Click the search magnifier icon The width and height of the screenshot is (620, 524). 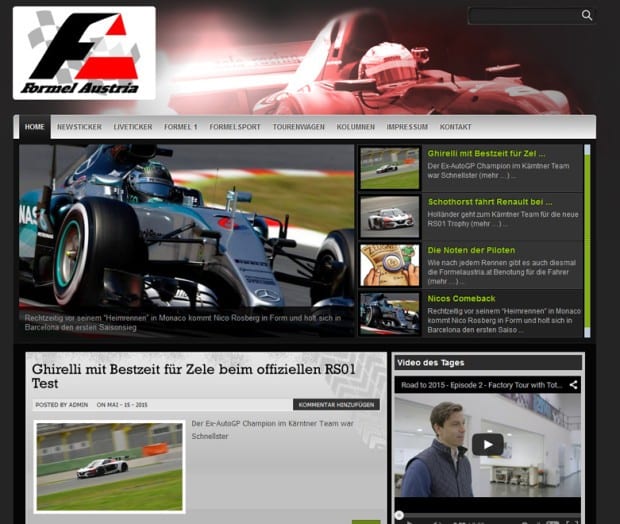tap(587, 15)
